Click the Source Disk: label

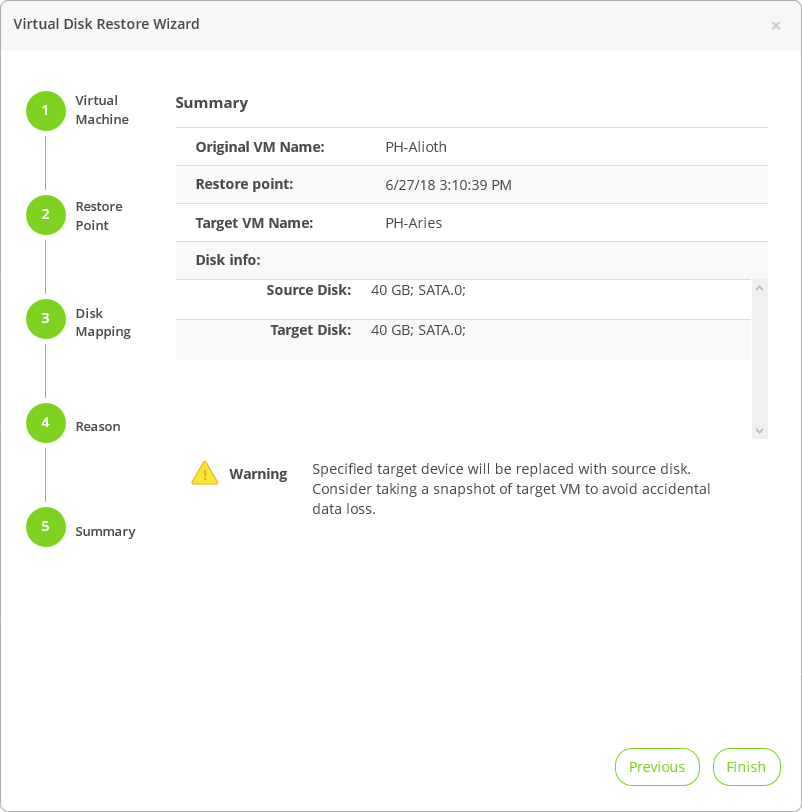click(x=309, y=290)
